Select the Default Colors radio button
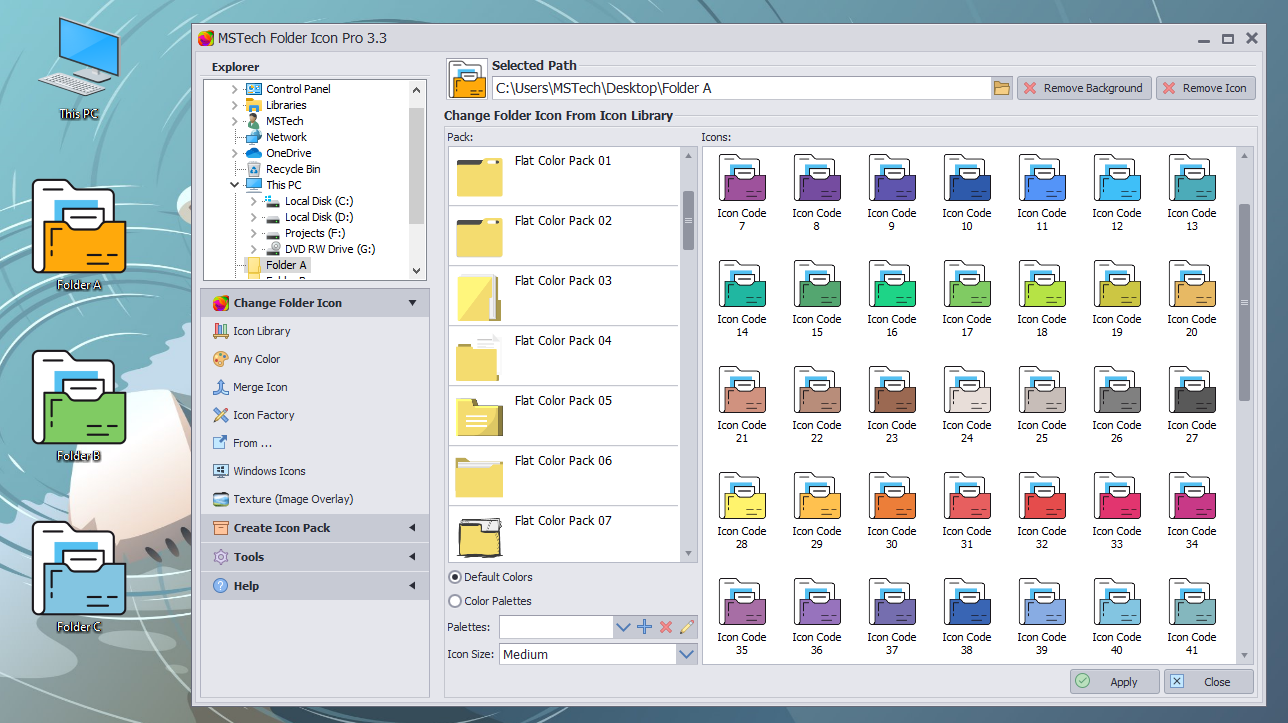This screenshot has height=723, width=1288. pos(455,577)
